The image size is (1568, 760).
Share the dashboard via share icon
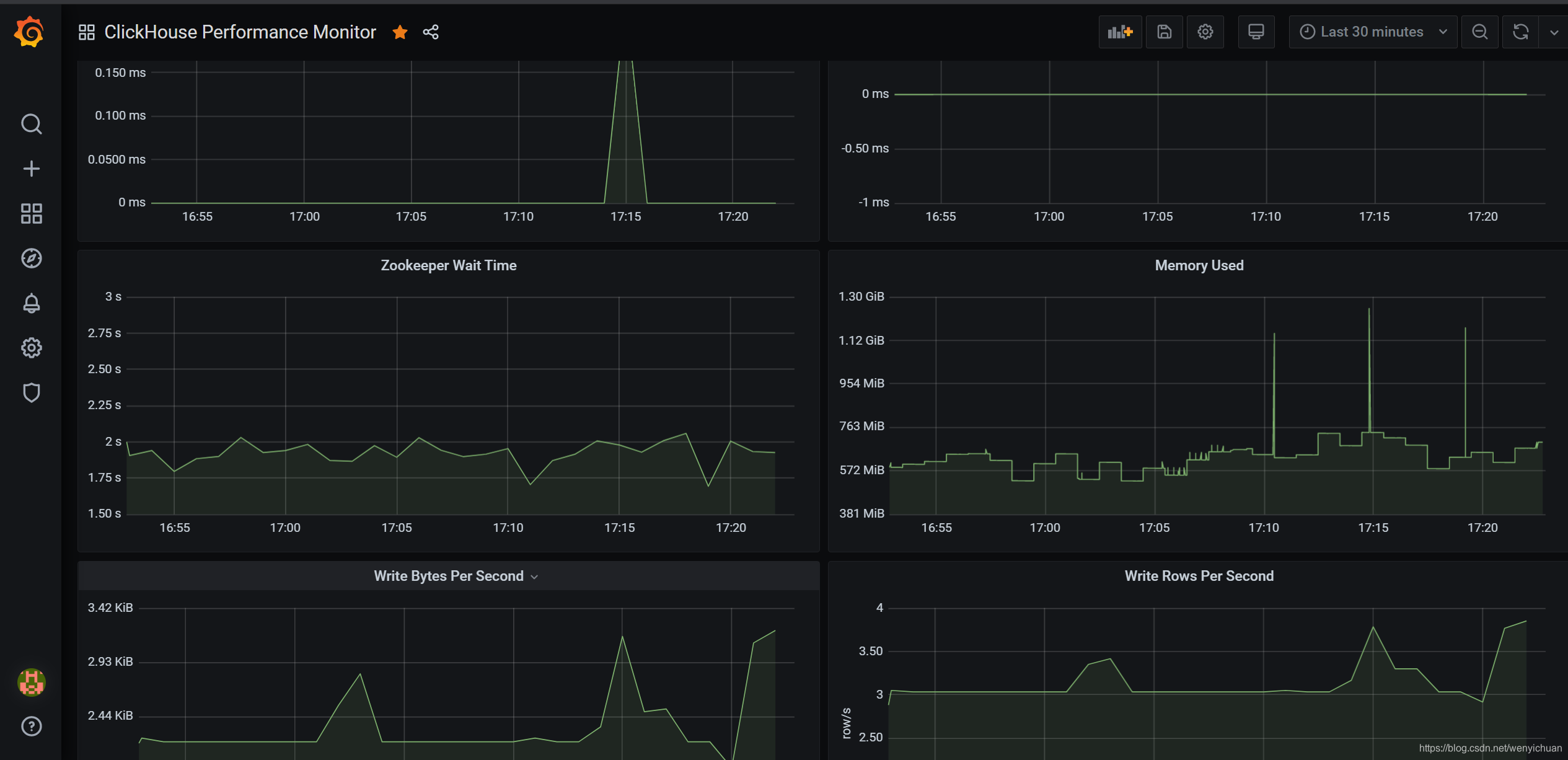[x=431, y=32]
